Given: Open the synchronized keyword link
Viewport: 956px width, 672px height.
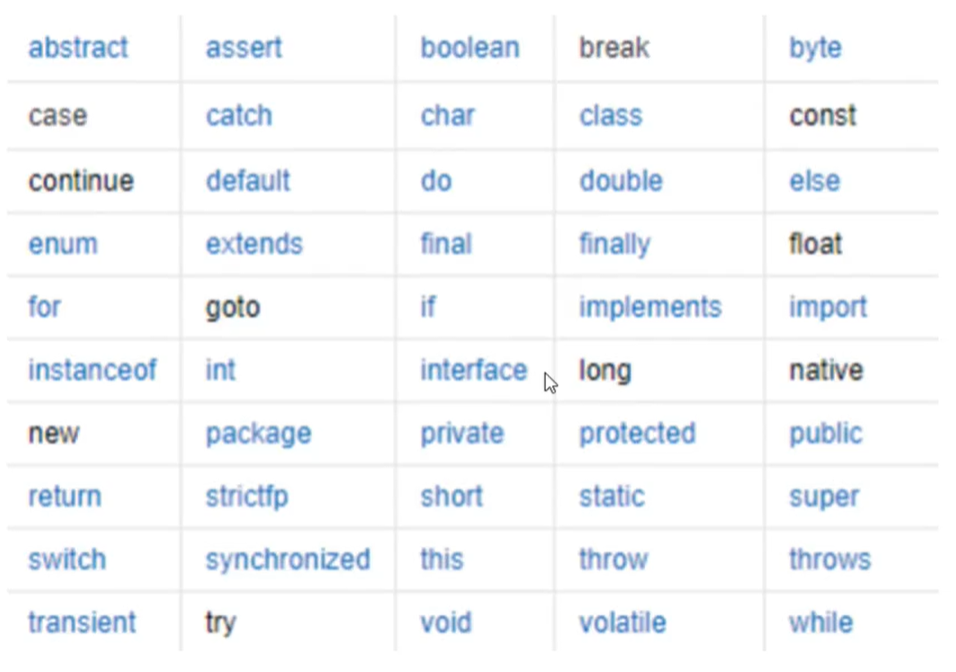Looking at the screenshot, I should pos(288,560).
